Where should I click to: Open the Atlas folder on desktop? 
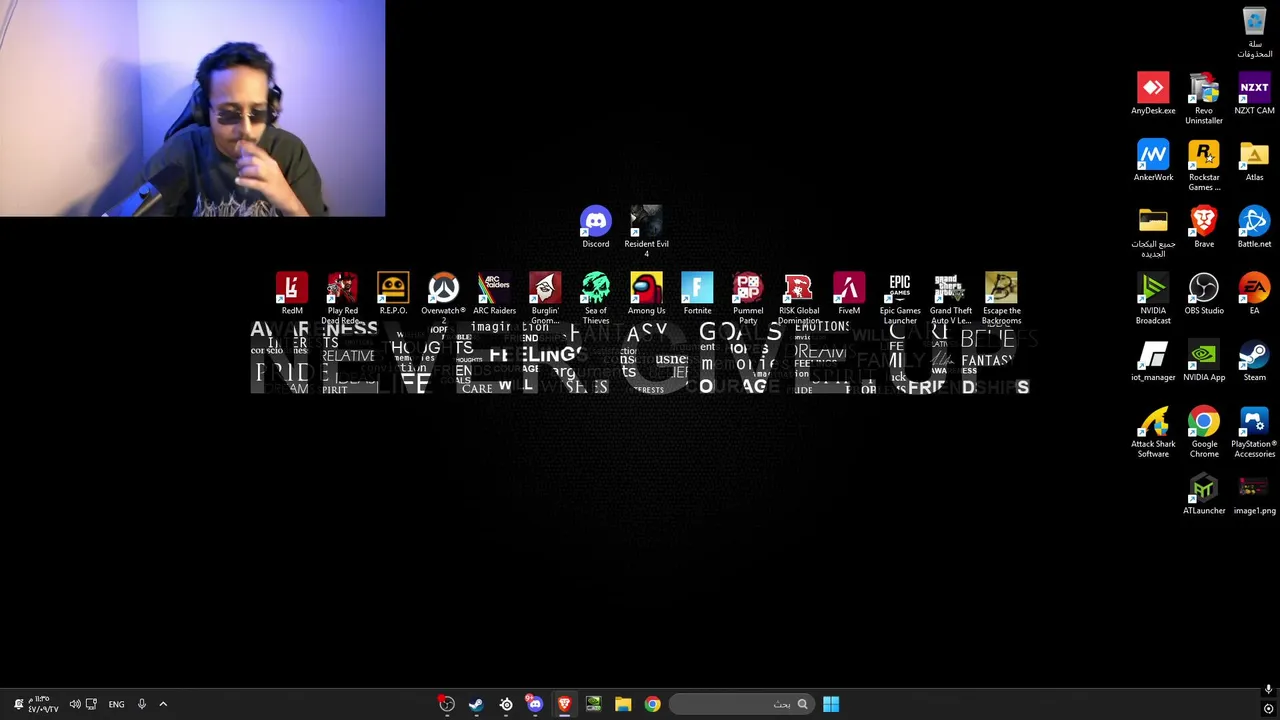[x=1254, y=161]
